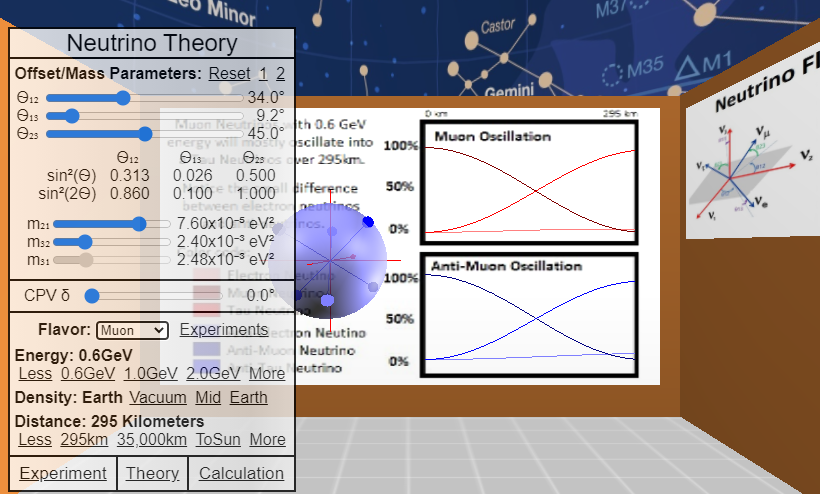The width and height of the screenshot is (820, 494).
Task: Set distance ToSun
Action: [218, 440]
